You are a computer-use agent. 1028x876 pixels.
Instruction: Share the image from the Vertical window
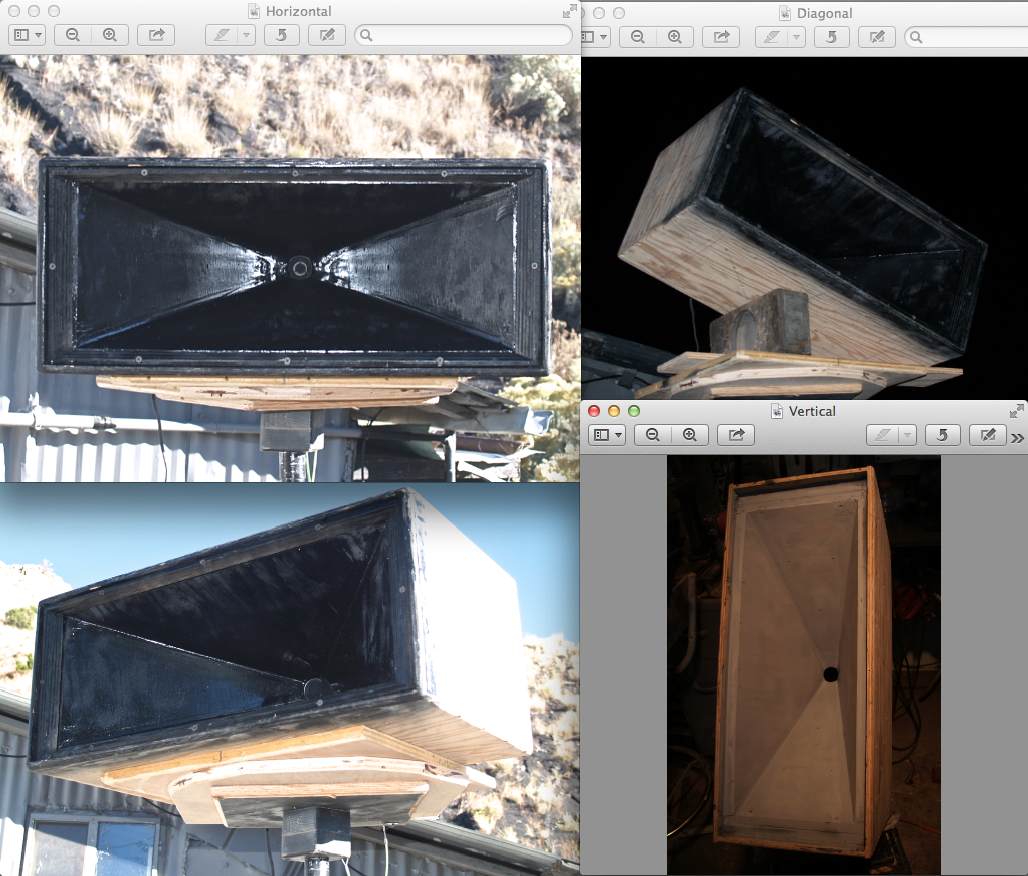click(x=736, y=435)
